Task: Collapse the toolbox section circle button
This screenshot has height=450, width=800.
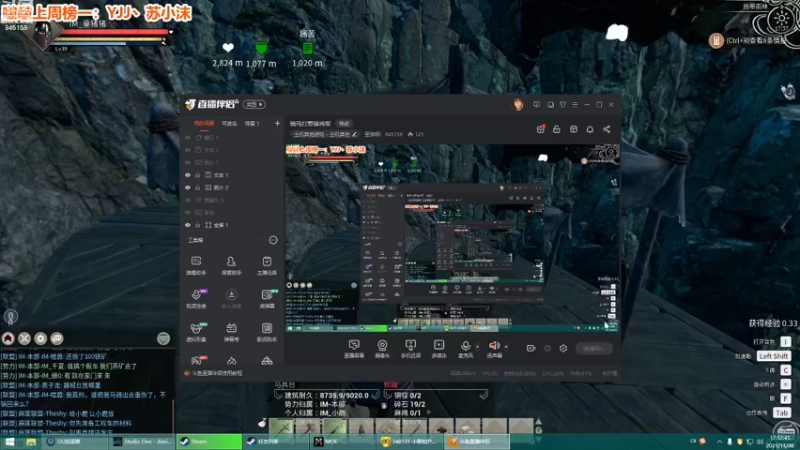Action: 273,240
